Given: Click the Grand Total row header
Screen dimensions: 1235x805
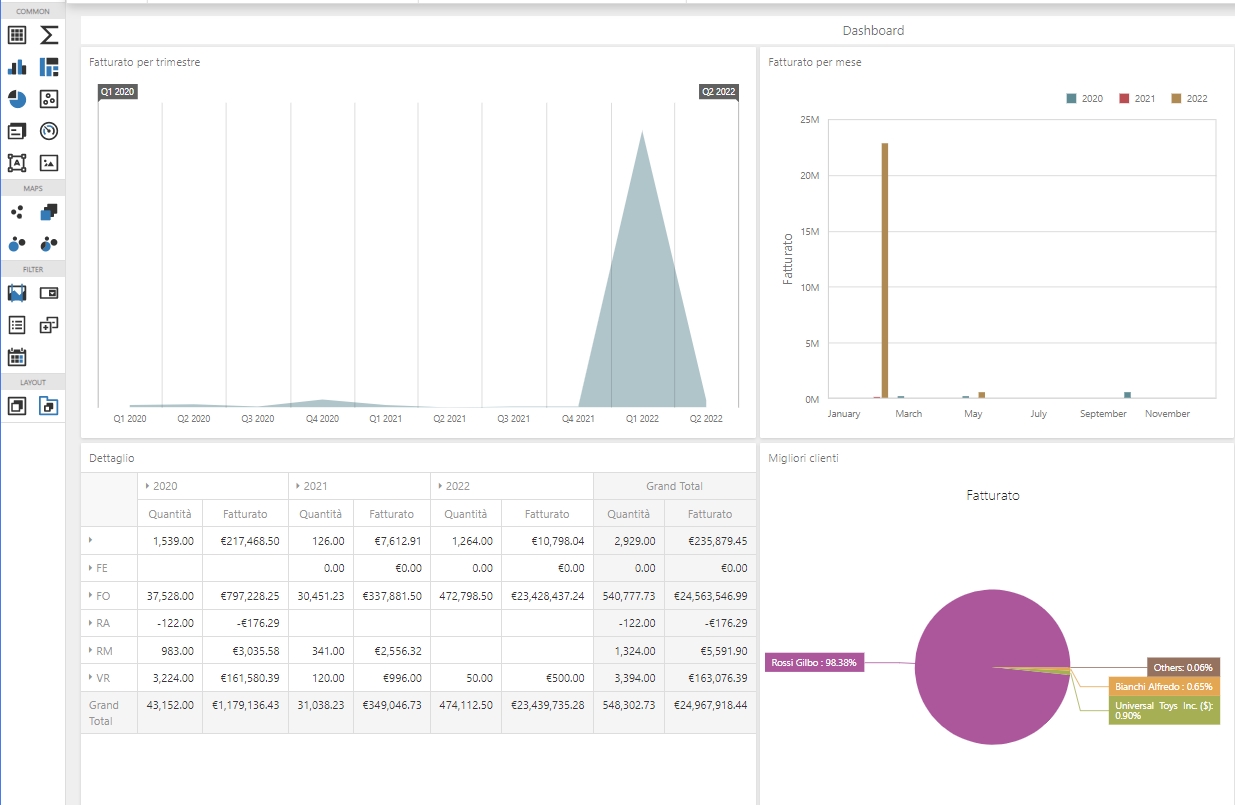Looking at the screenshot, I should [109, 712].
